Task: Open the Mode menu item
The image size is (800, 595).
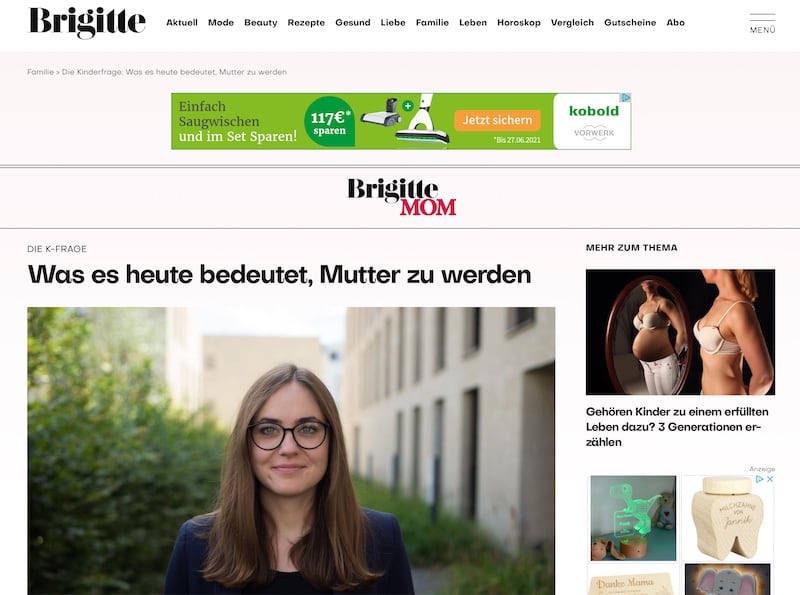Action: click(221, 22)
